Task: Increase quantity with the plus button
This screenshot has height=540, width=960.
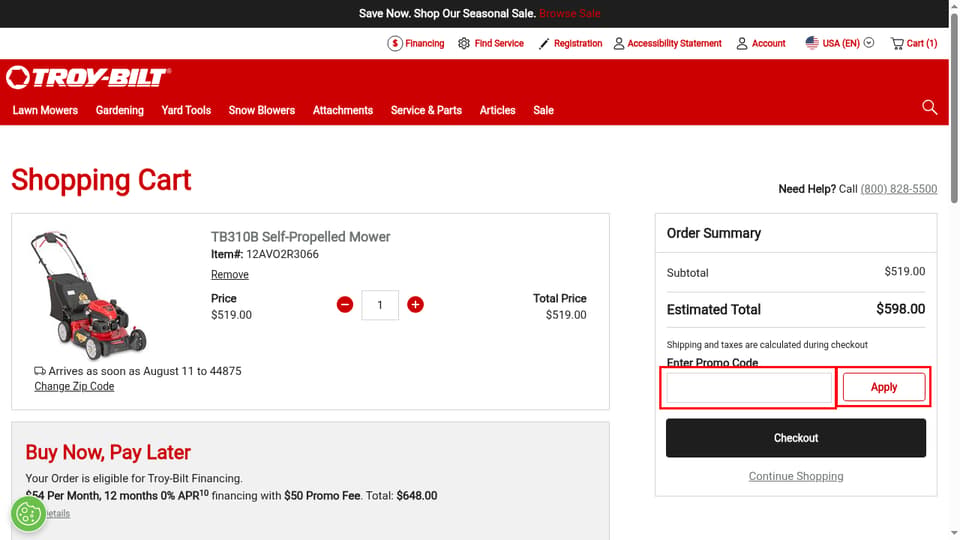Action: point(415,304)
